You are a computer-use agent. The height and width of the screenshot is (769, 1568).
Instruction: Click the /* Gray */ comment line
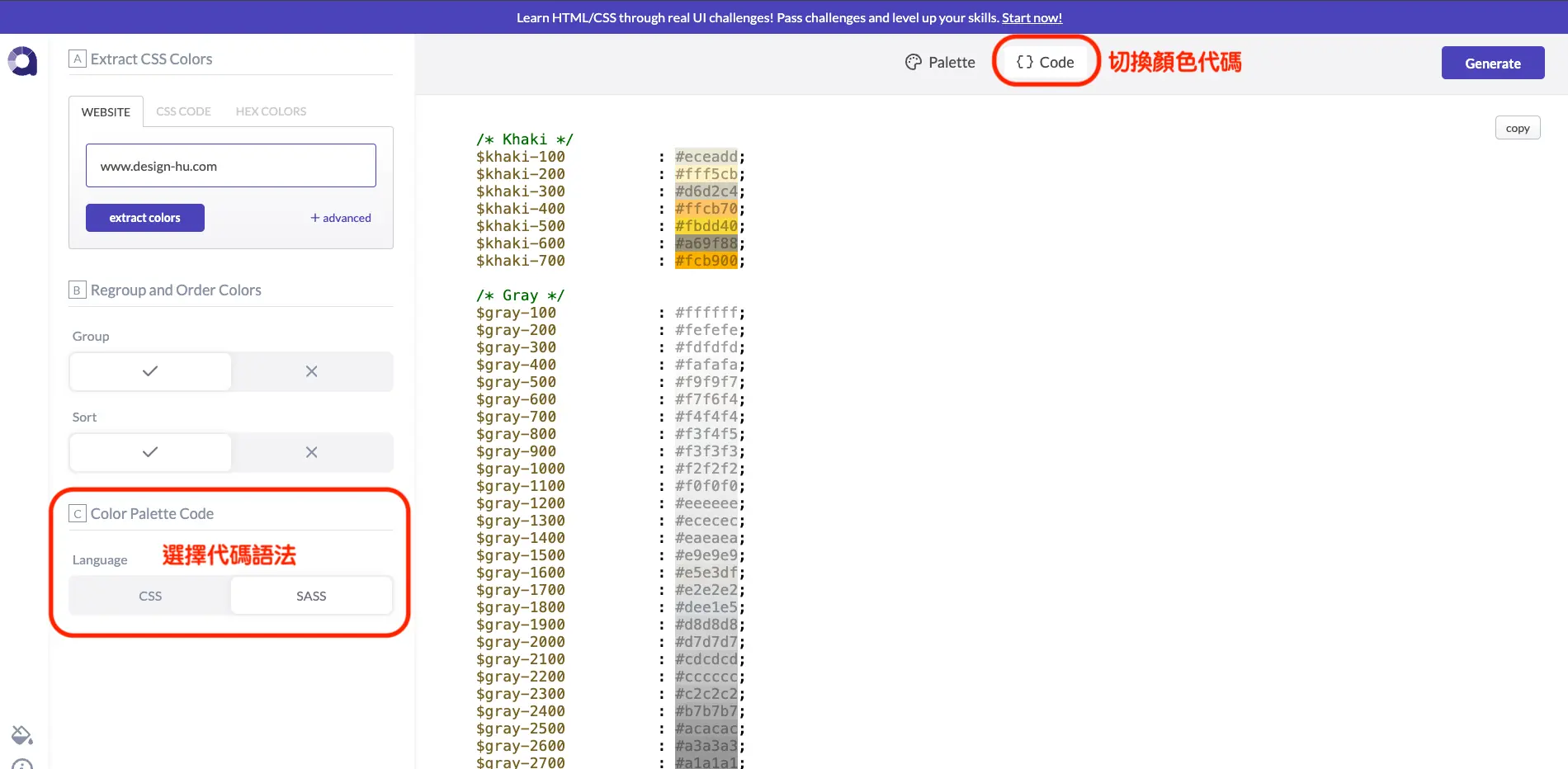point(520,295)
